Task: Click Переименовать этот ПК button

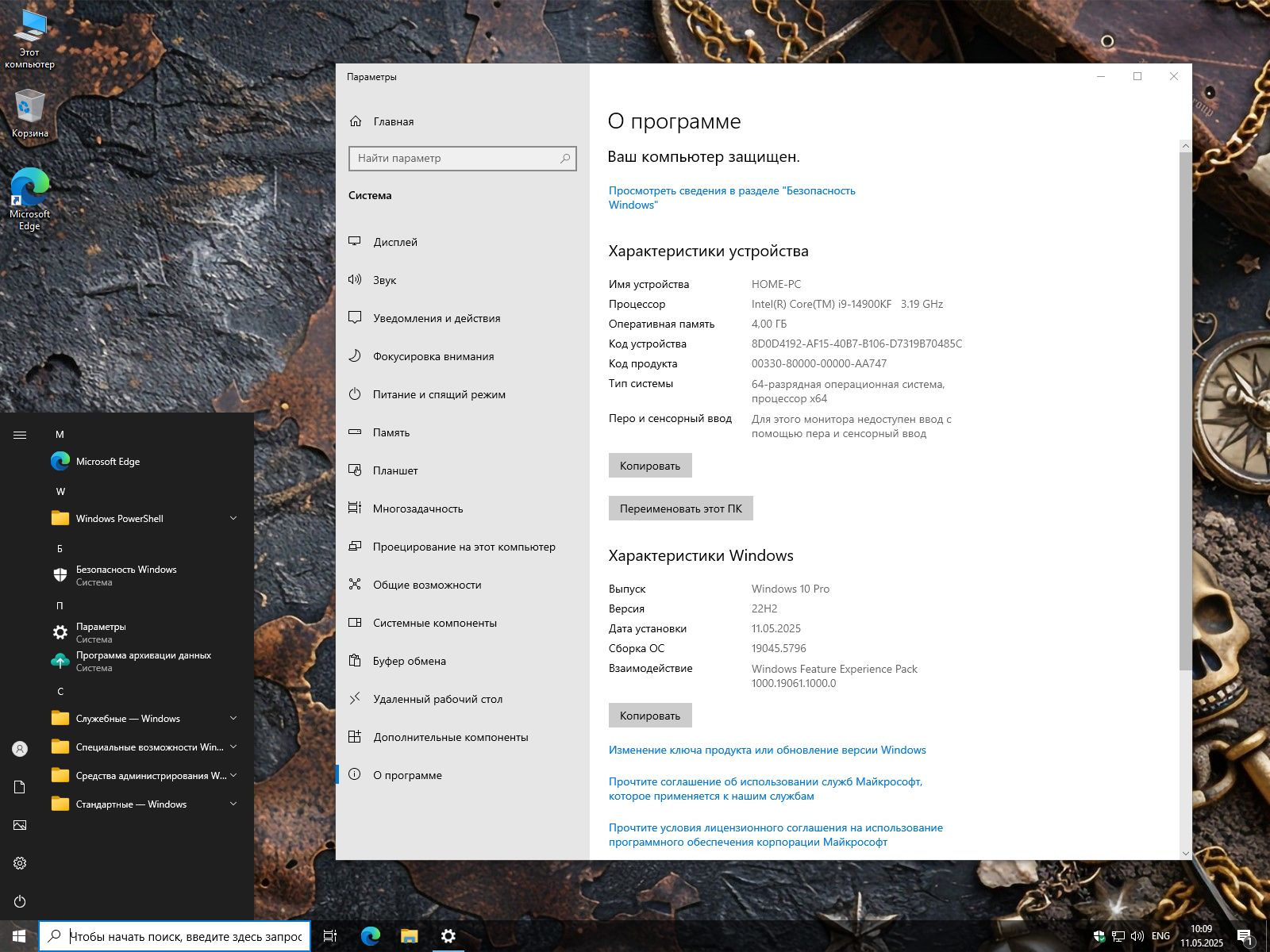Action: click(x=681, y=509)
